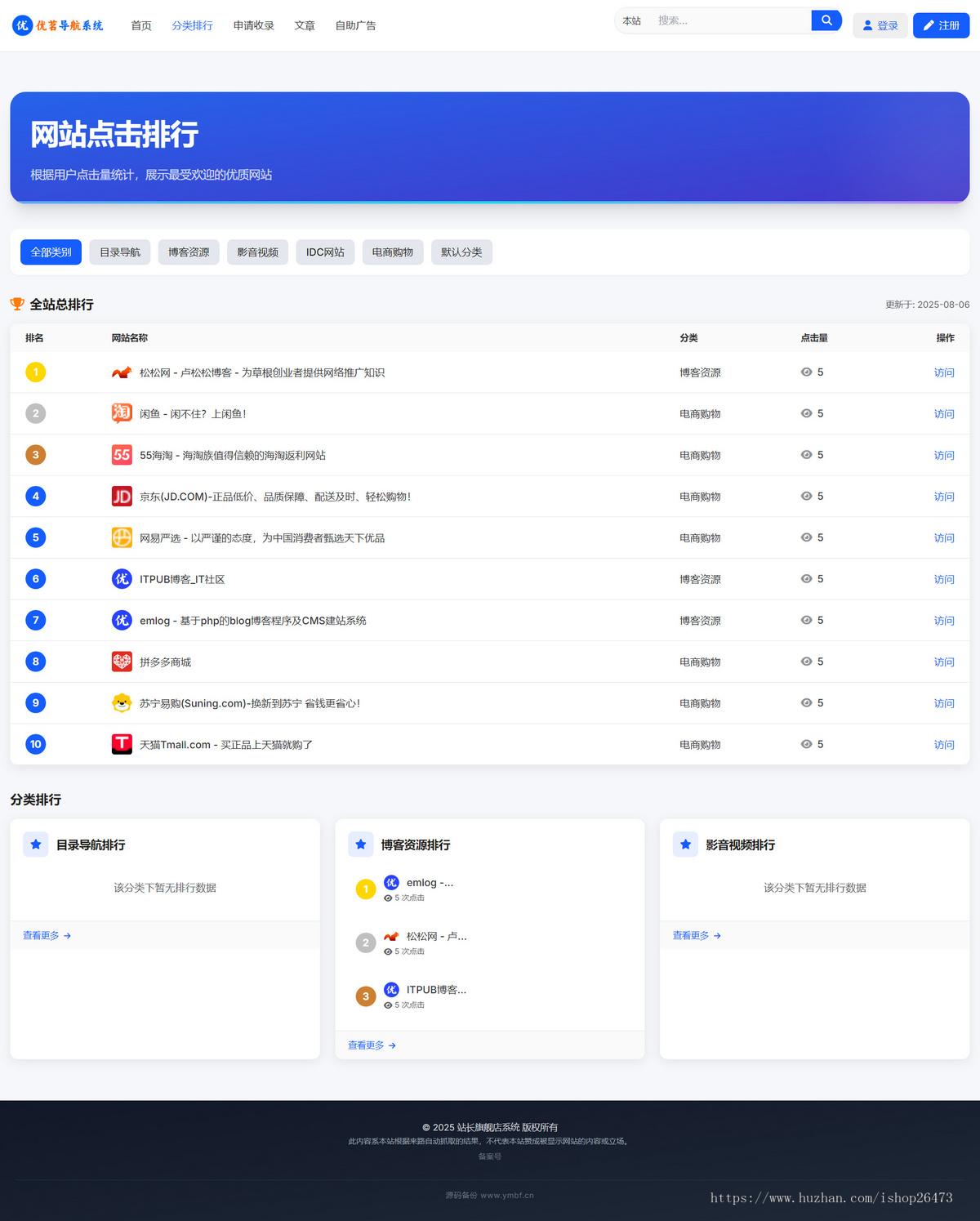Open the 本站 search scope dropdown
Viewport: 980px width, 1221px height.
632,20
